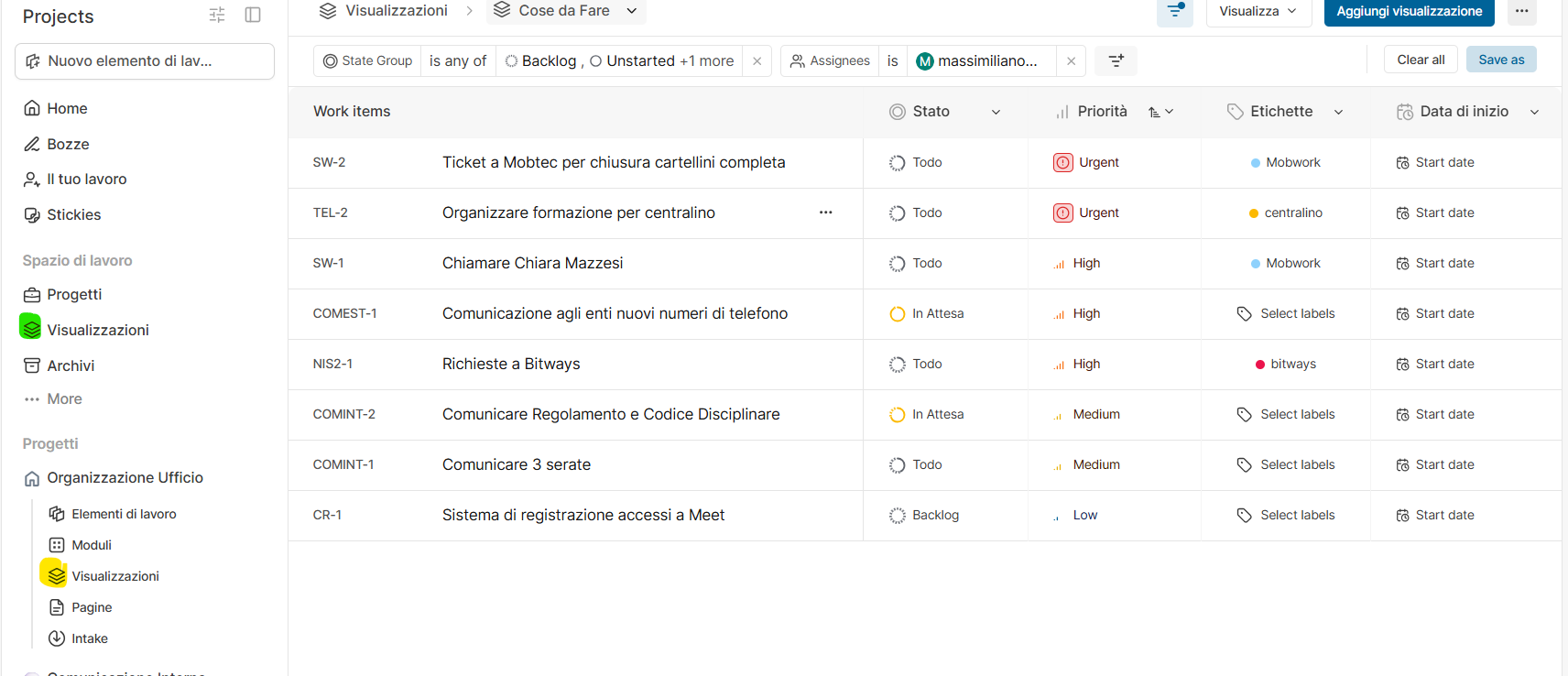Change Todo state of Chiamare Chiara Mazzesi

point(916,263)
